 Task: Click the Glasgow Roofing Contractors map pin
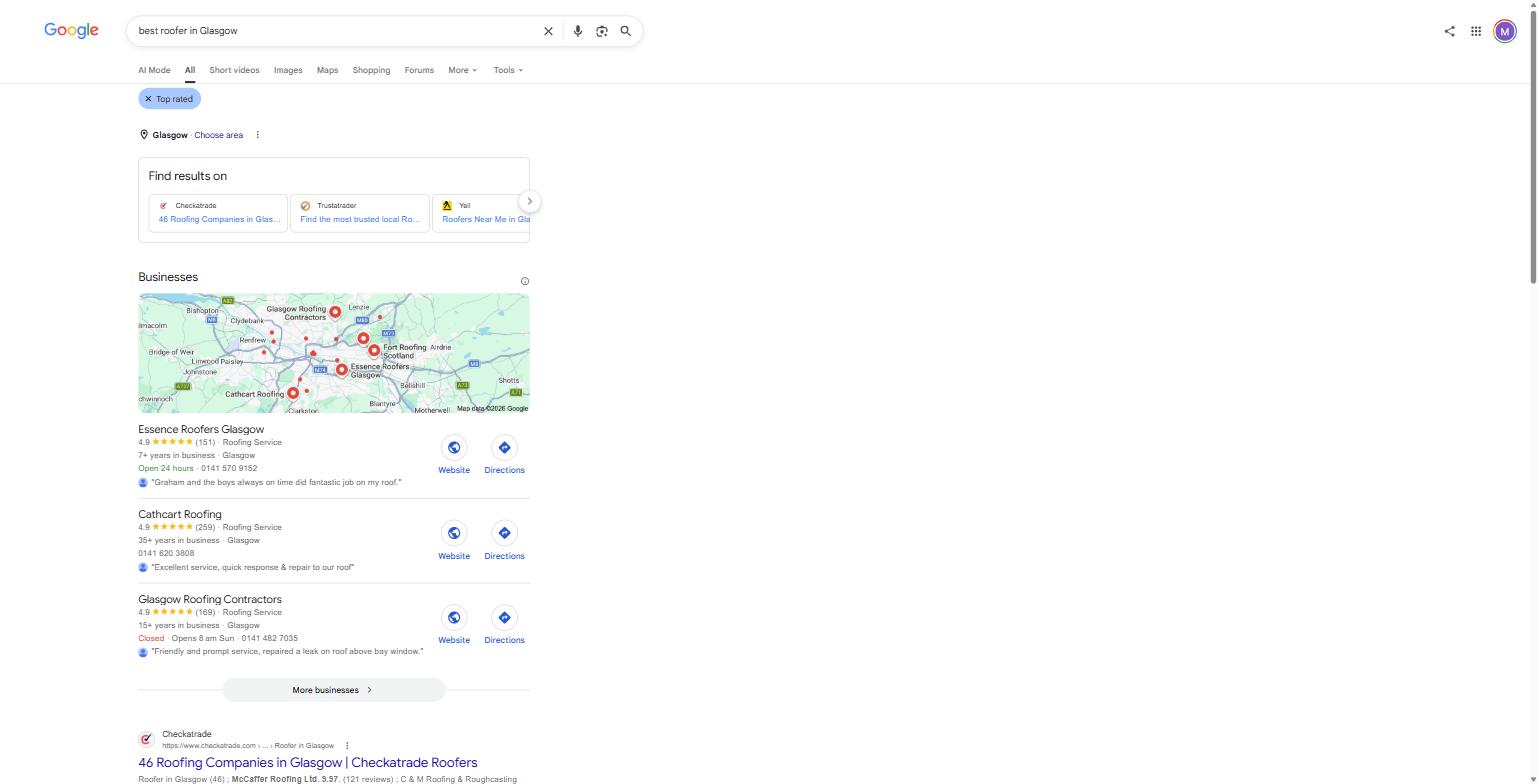[x=335, y=312]
